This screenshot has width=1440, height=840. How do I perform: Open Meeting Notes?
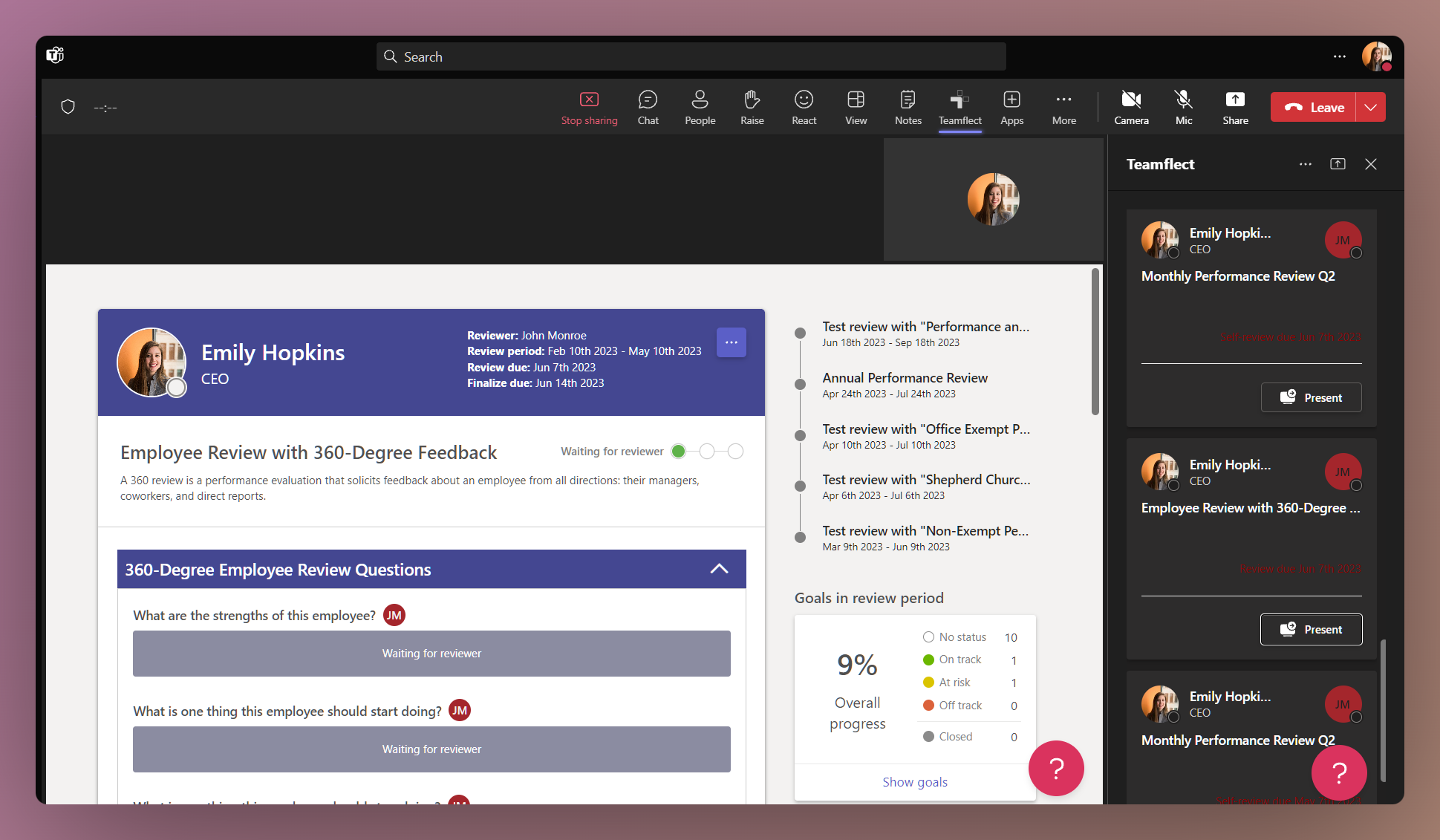[908, 106]
